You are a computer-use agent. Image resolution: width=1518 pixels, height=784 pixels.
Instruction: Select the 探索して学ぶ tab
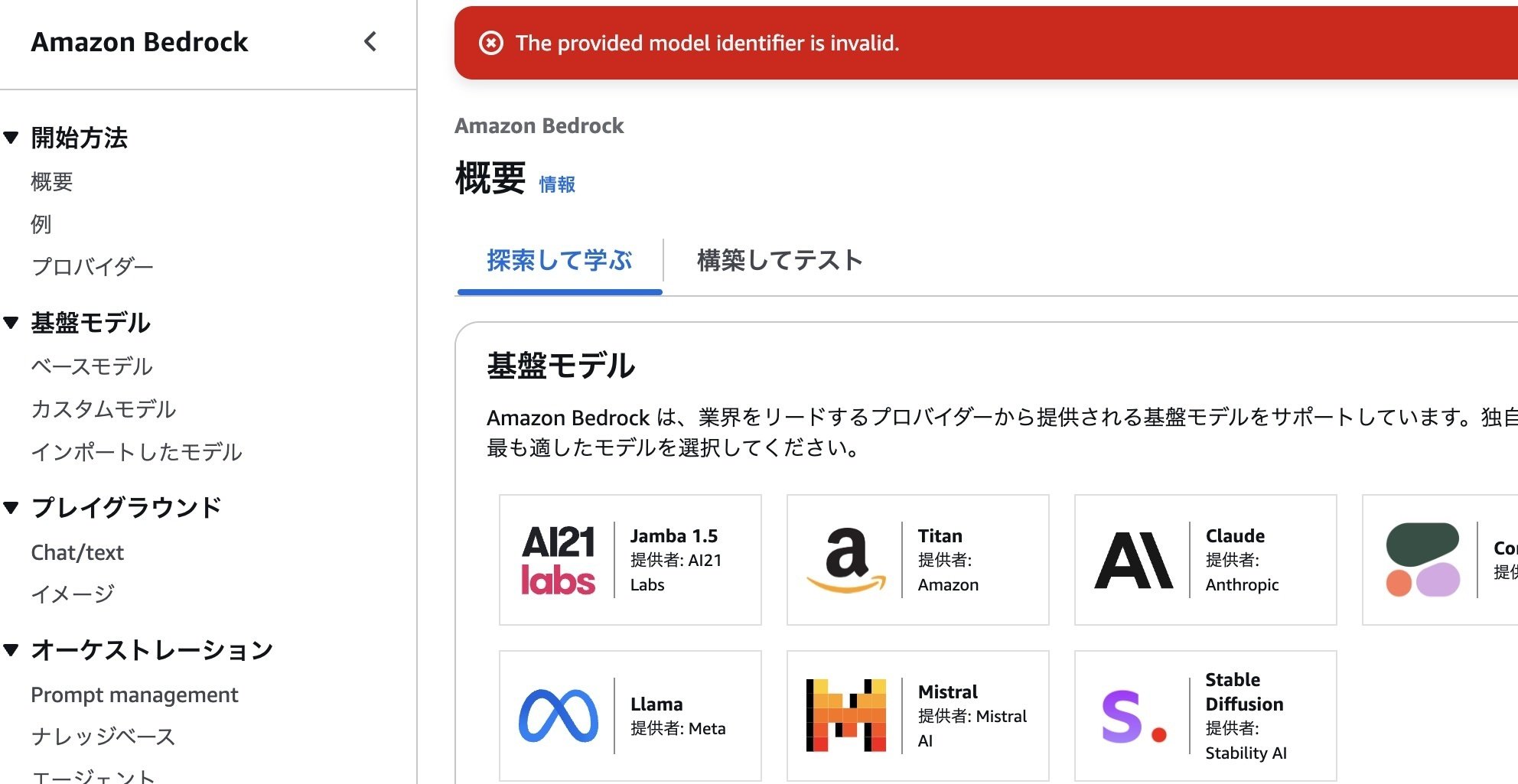point(558,260)
